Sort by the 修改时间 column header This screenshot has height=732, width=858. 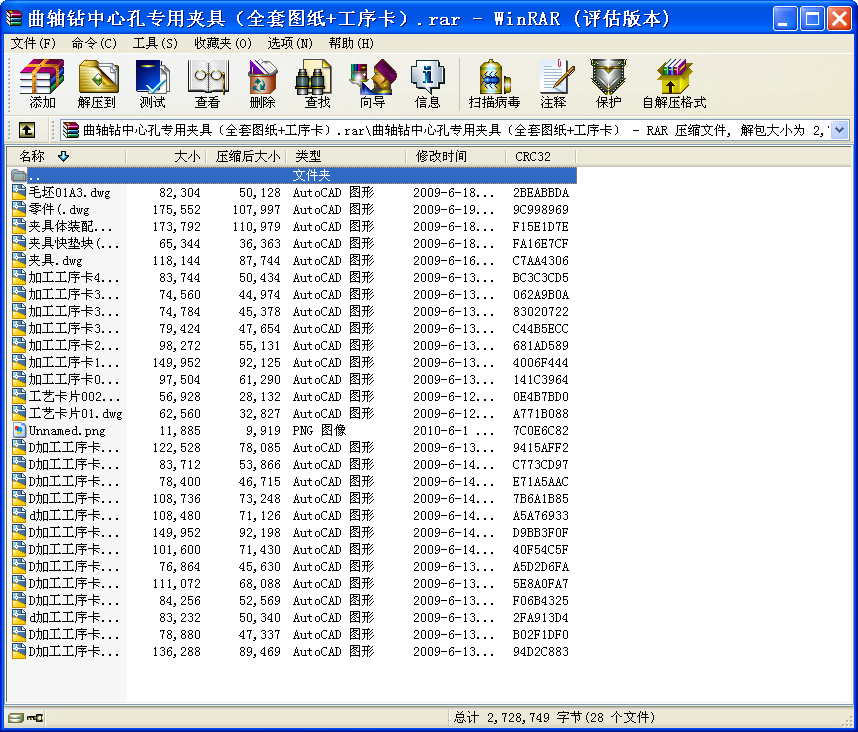coord(456,156)
